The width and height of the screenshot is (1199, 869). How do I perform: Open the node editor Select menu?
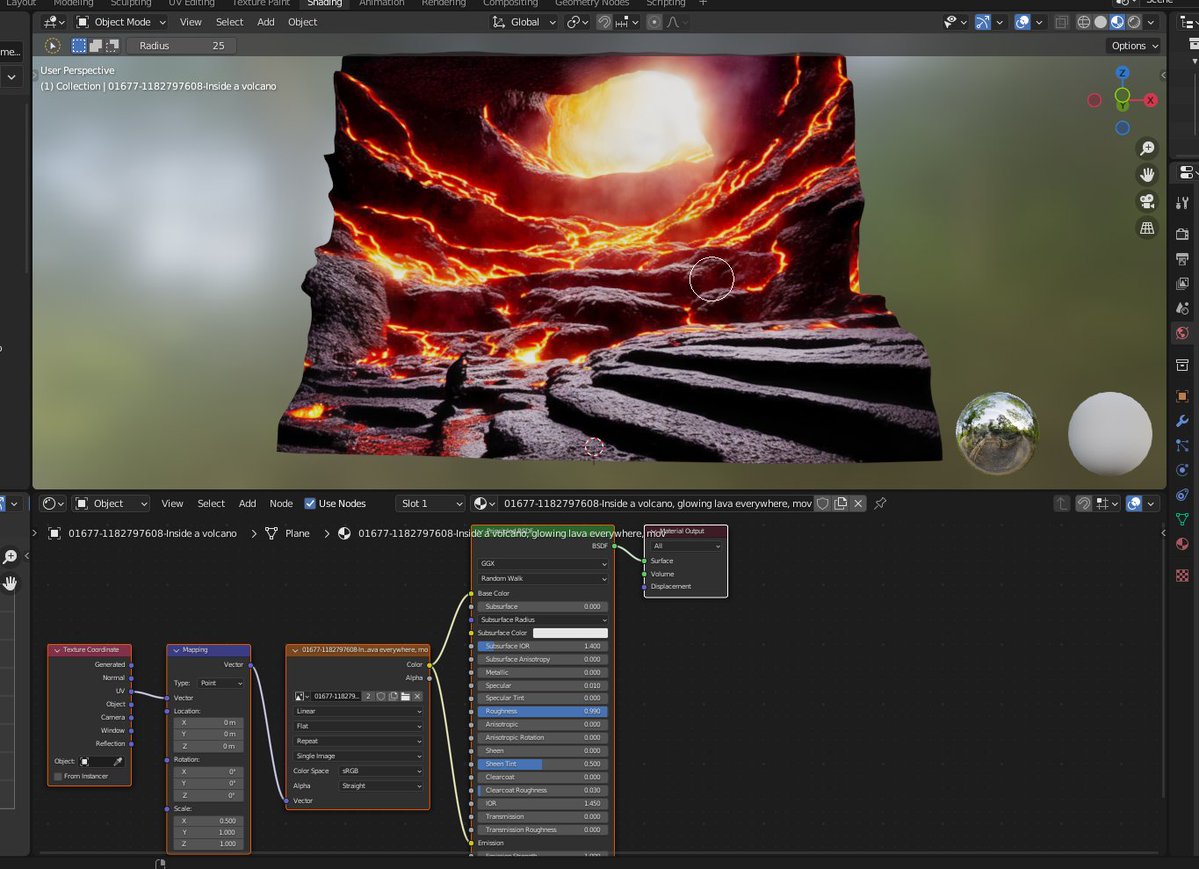coord(211,503)
